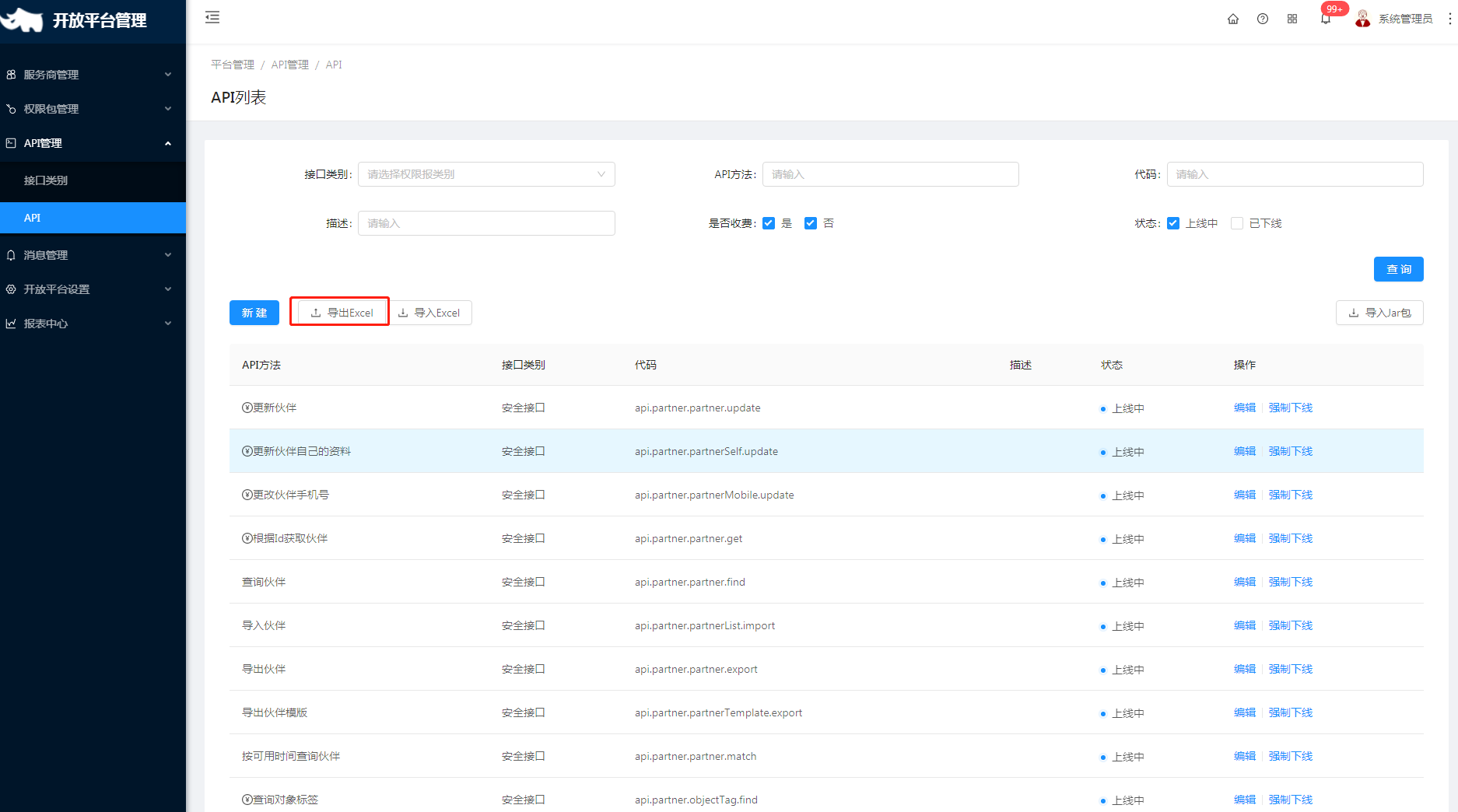Edit the 更新伙伴 API row
1458x812 pixels.
pyautogui.click(x=1245, y=408)
